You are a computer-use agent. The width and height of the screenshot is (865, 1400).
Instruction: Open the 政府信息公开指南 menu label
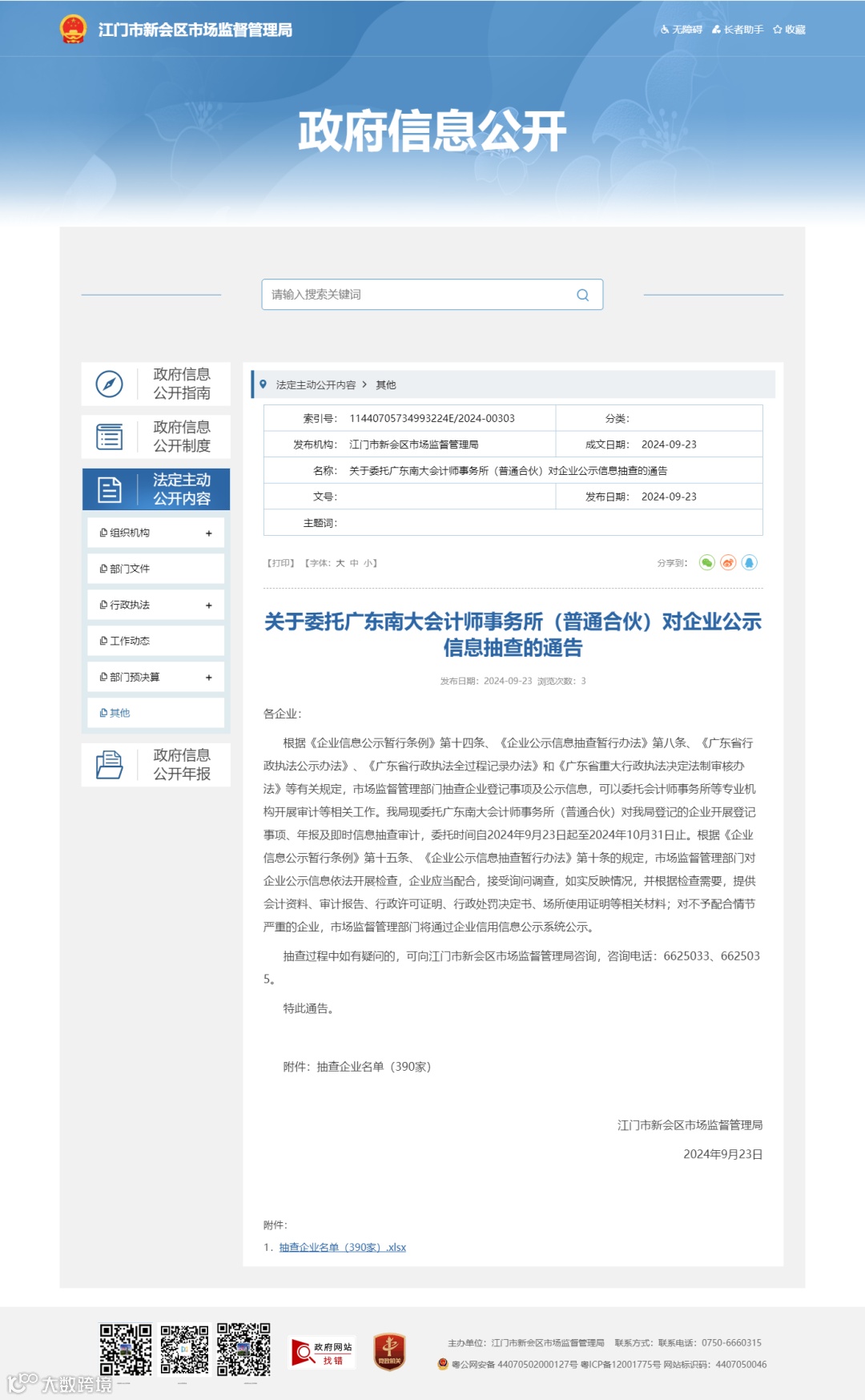[182, 384]
